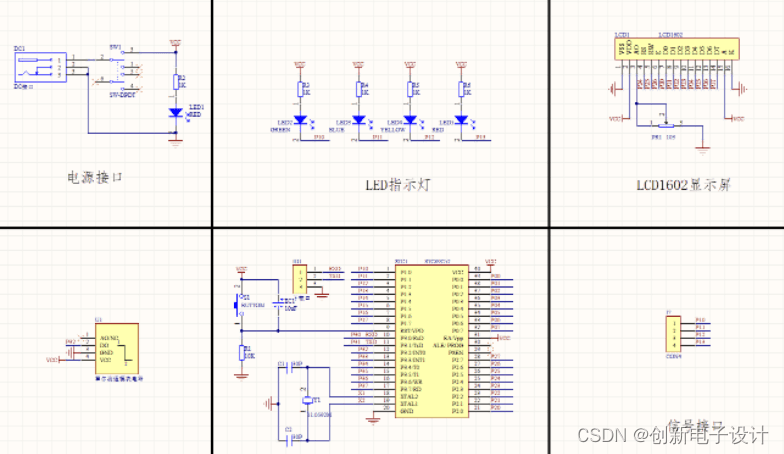Click the YELLOW label under LED4
The height and width of the screenshot is (454, 784).
tap(392, 130)
